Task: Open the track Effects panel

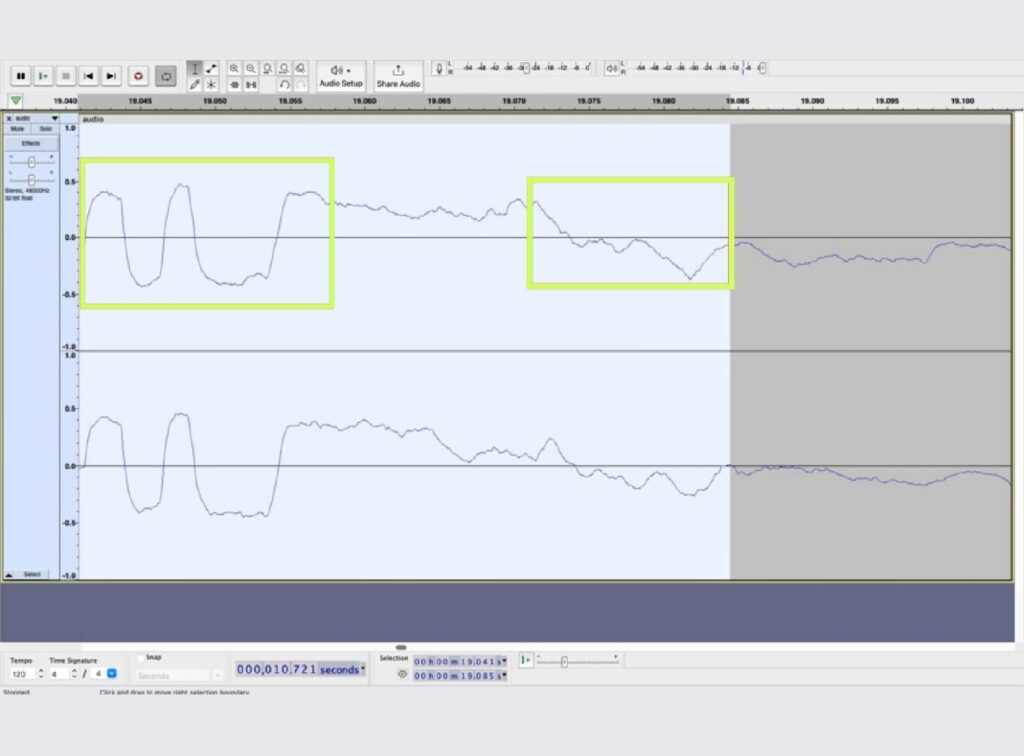Action: pos(31,143)
